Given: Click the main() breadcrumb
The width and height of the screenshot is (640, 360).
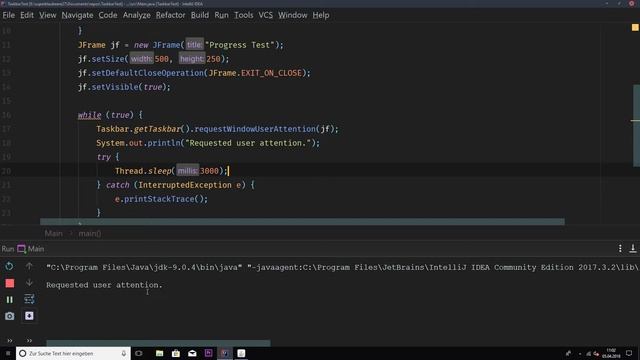Looking at the screenshot, I should (90, 233).
